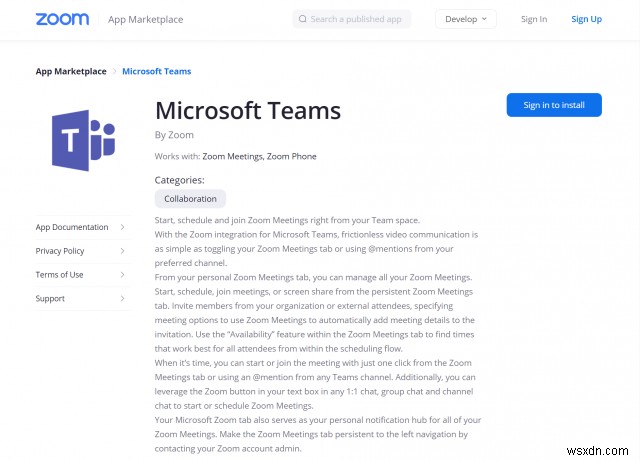This screenshot has width=640, height=461.
Task: Click the search magnifier icon
Action: [302, 19]
